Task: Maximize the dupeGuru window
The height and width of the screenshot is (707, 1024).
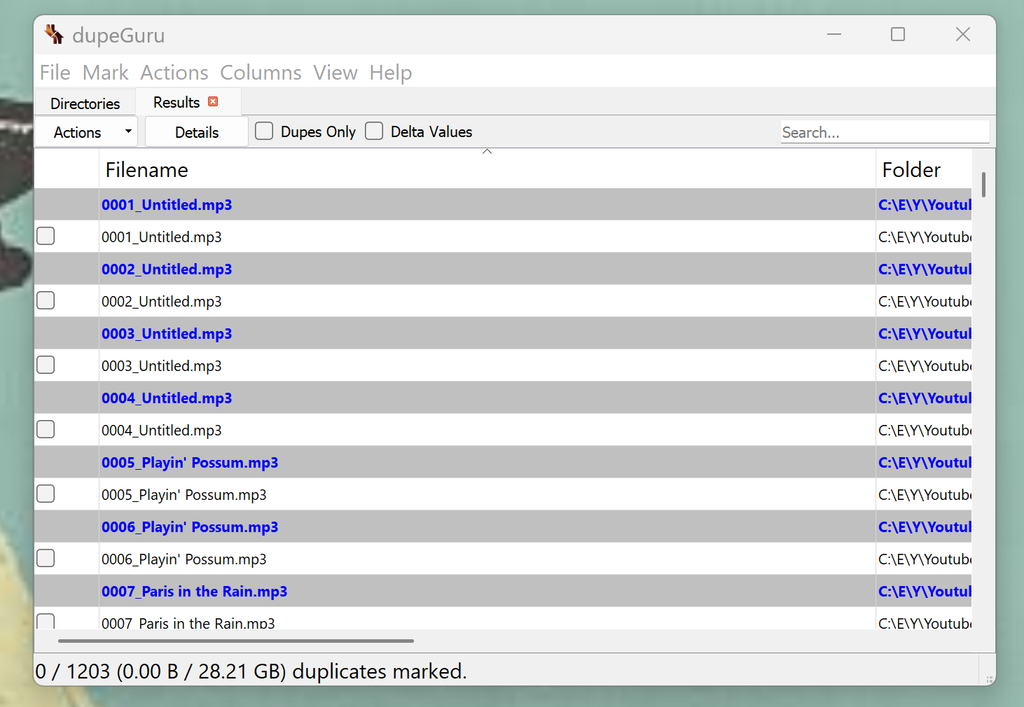Action: tap(898, 34)
